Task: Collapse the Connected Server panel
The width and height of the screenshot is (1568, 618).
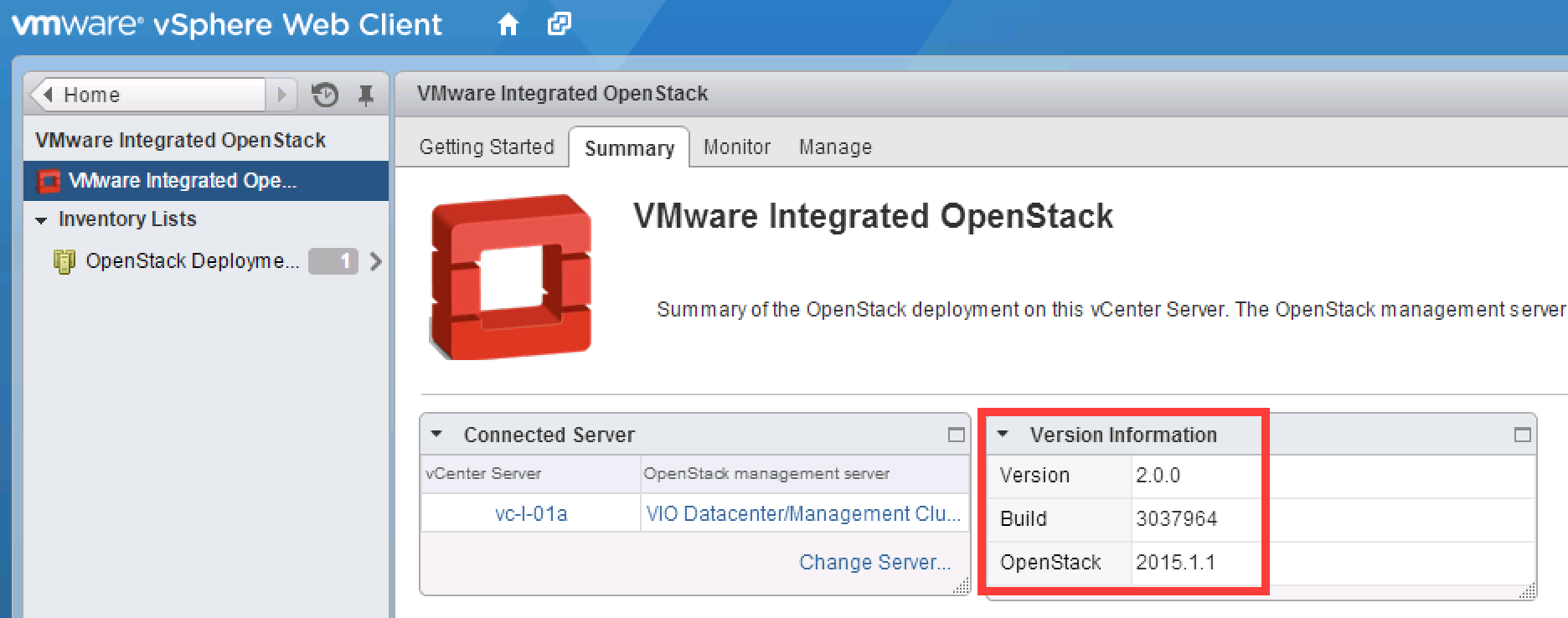Action: [x=436, y=435]
